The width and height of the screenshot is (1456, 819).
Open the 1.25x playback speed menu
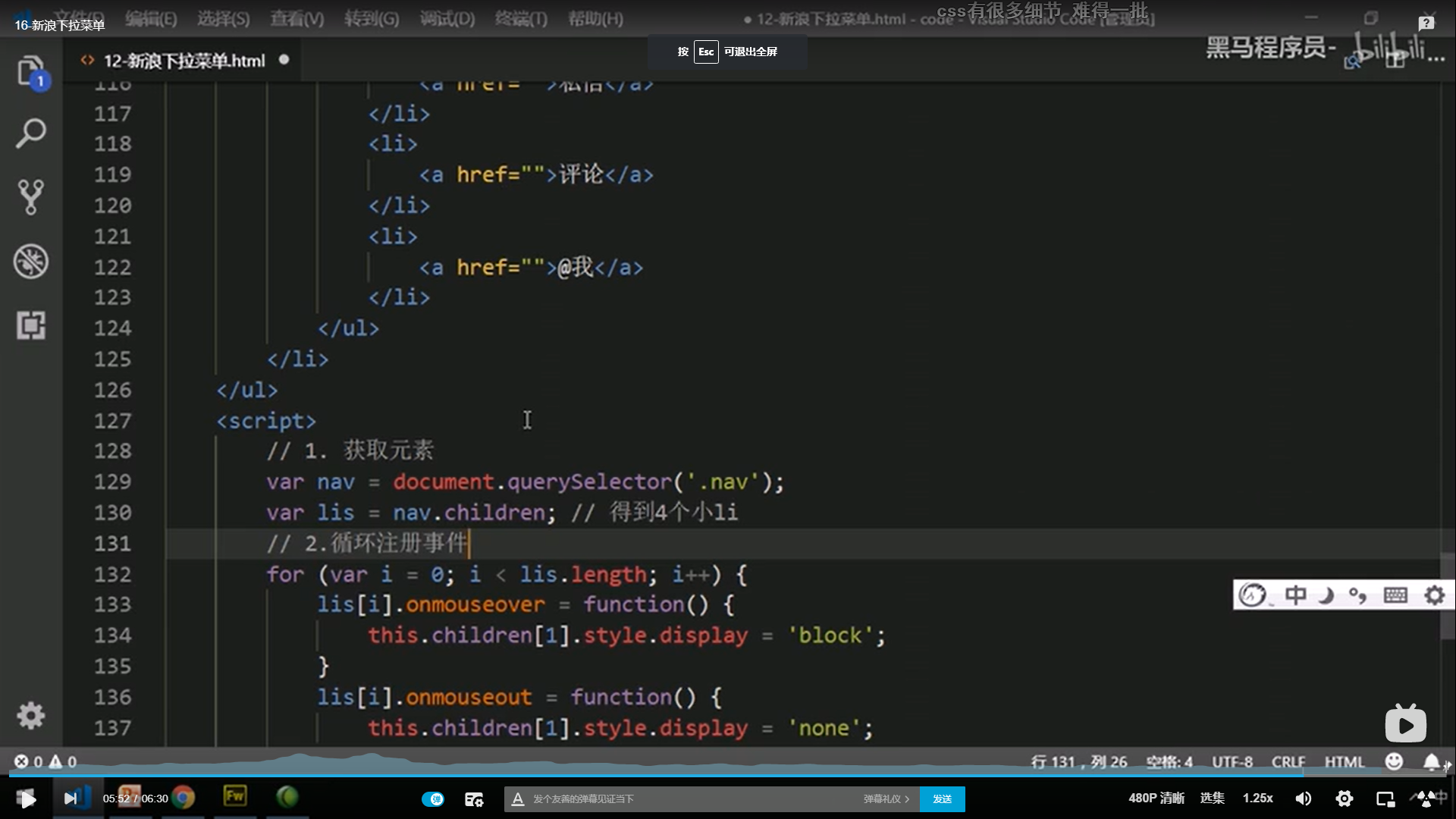pos(1257,798)
